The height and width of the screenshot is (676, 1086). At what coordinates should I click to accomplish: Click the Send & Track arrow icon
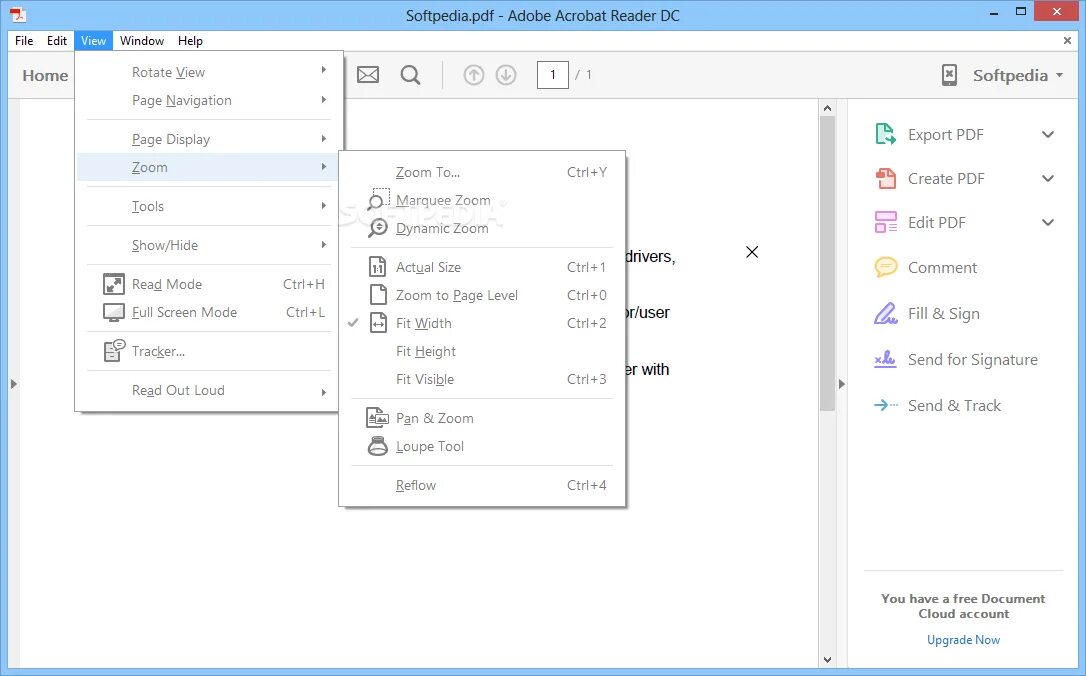[885, 405]
